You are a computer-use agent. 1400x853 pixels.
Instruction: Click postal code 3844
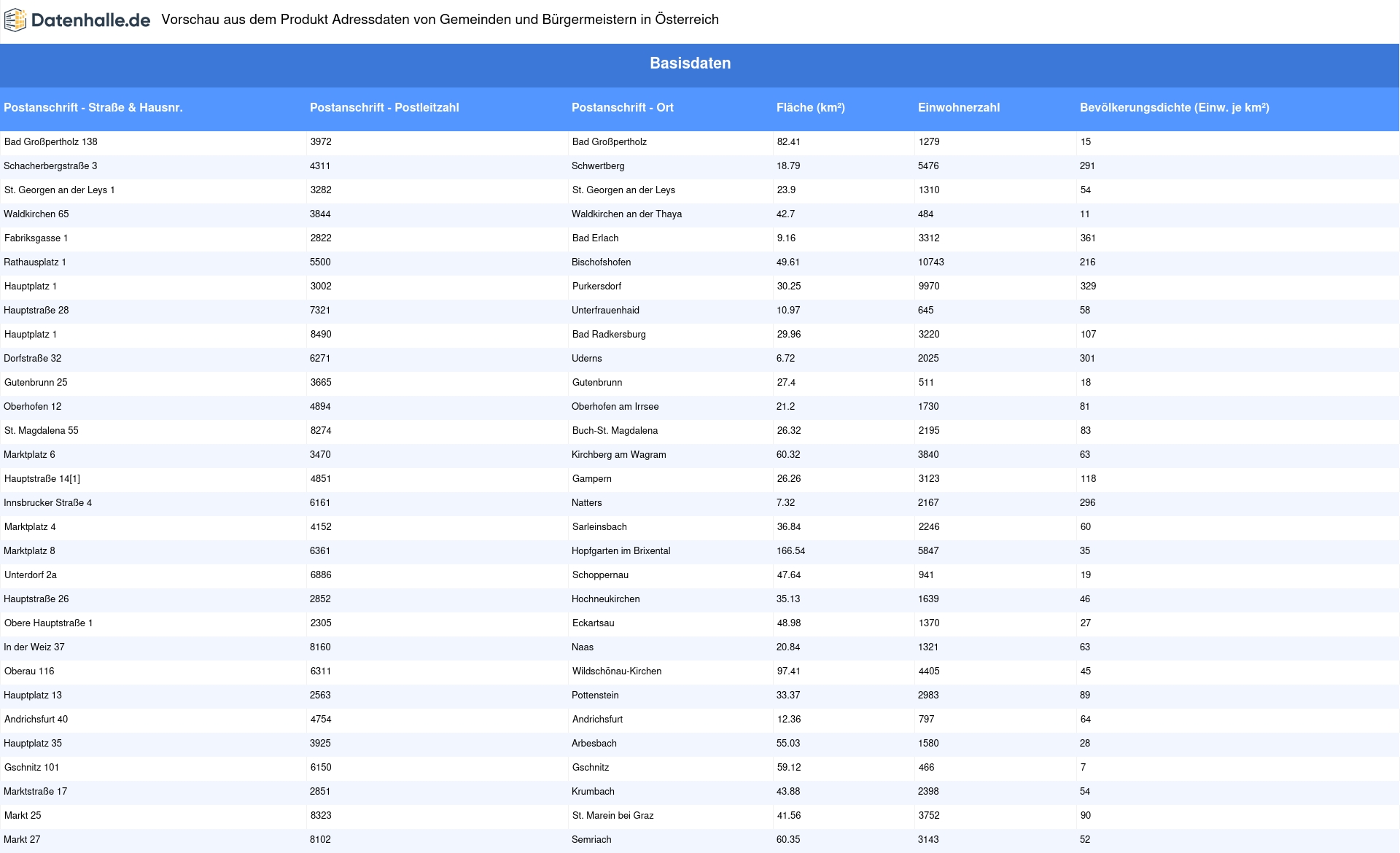point(321,214)
